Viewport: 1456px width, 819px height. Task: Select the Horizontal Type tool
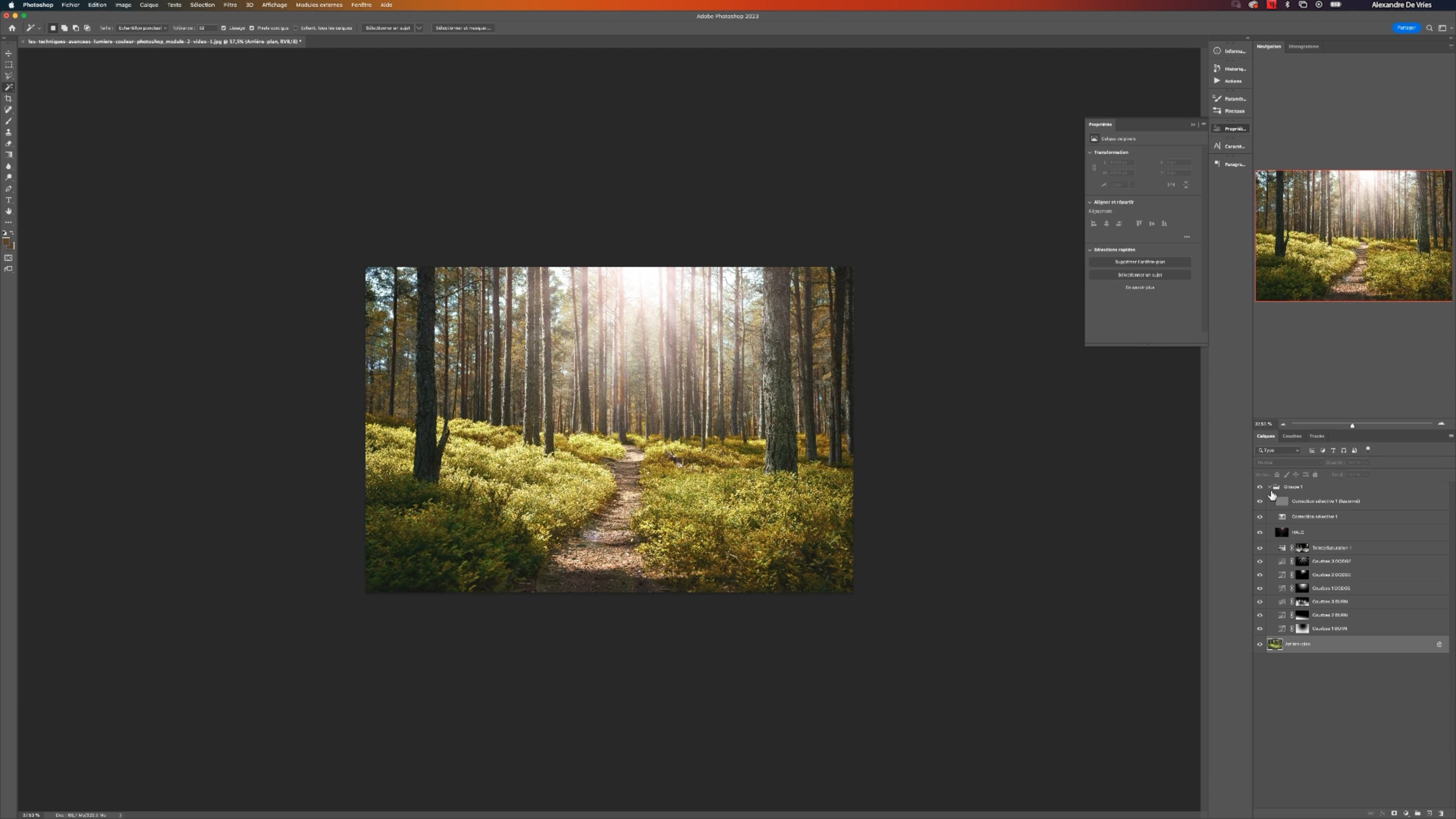[8, 200]
